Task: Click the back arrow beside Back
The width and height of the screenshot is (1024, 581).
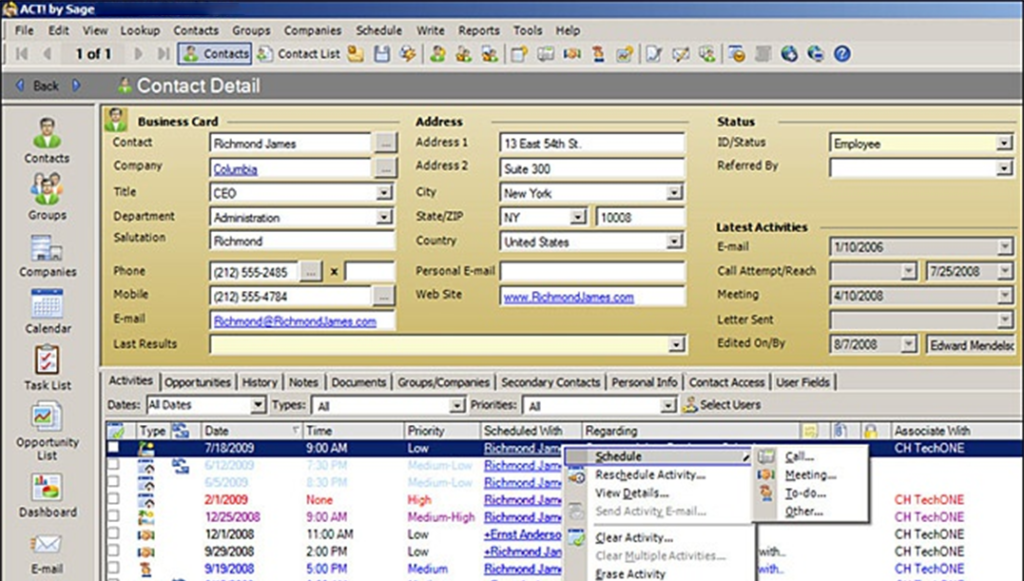Action: (x=20, y=86)
